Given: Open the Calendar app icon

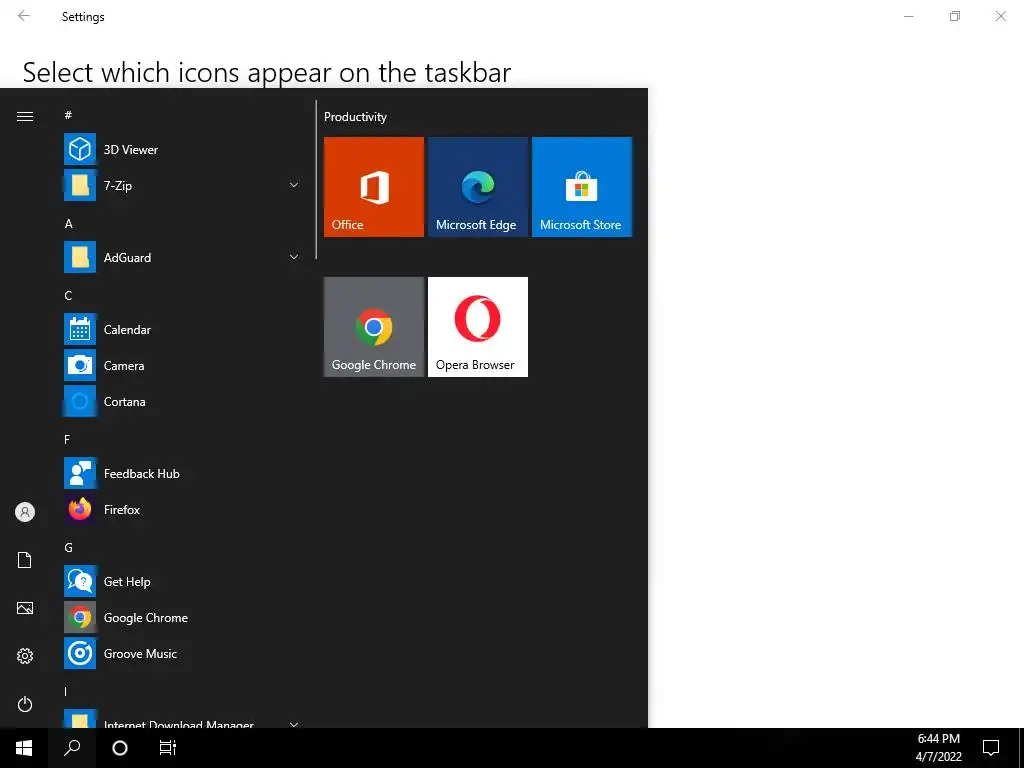Looking at the screenshot, I should click(80, 330).
